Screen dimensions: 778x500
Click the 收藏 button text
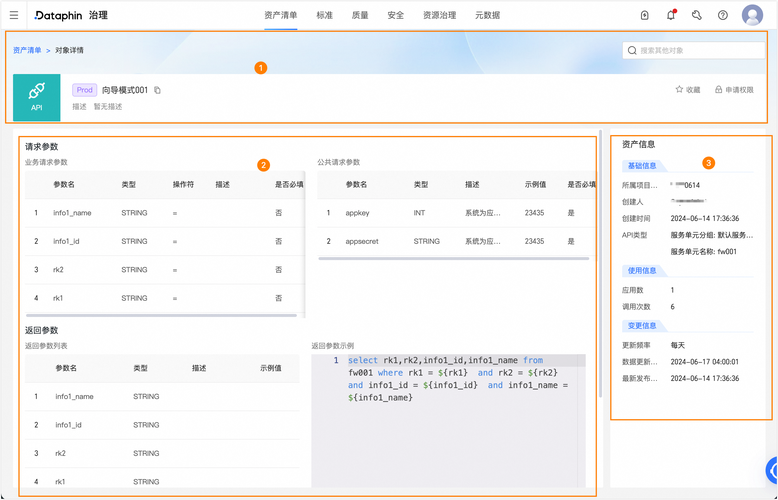click(693, 90)
